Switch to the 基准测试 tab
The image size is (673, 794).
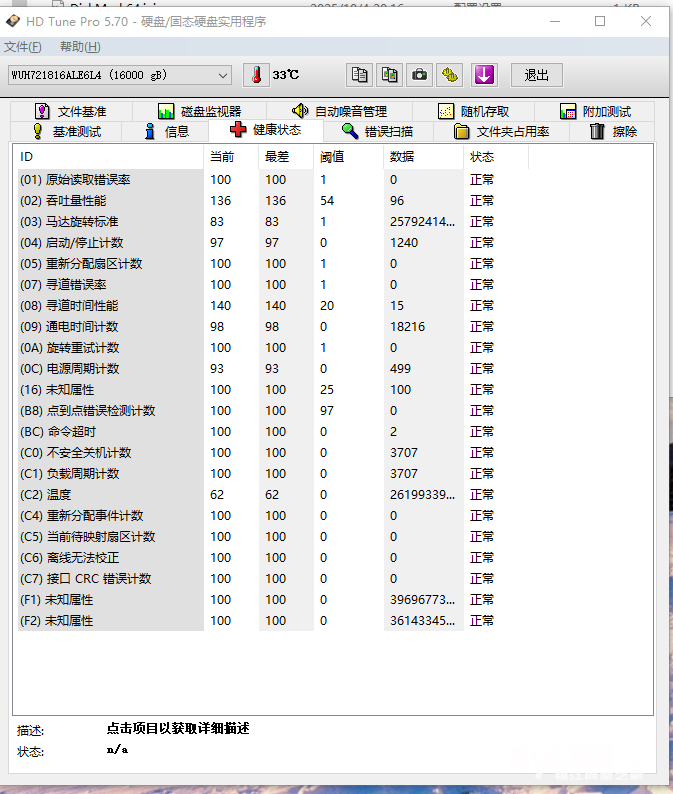click(x=66, y=131)
